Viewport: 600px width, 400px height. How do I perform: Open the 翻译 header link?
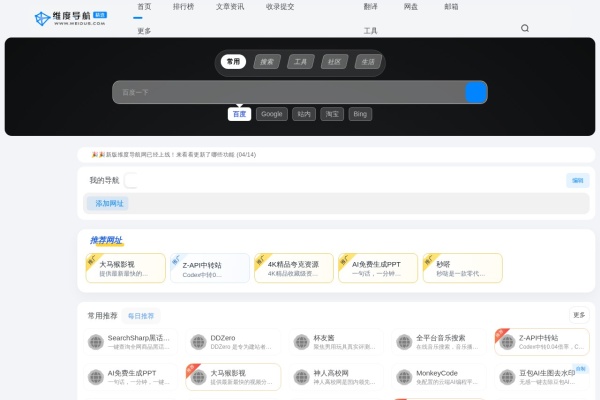point(370,7)
